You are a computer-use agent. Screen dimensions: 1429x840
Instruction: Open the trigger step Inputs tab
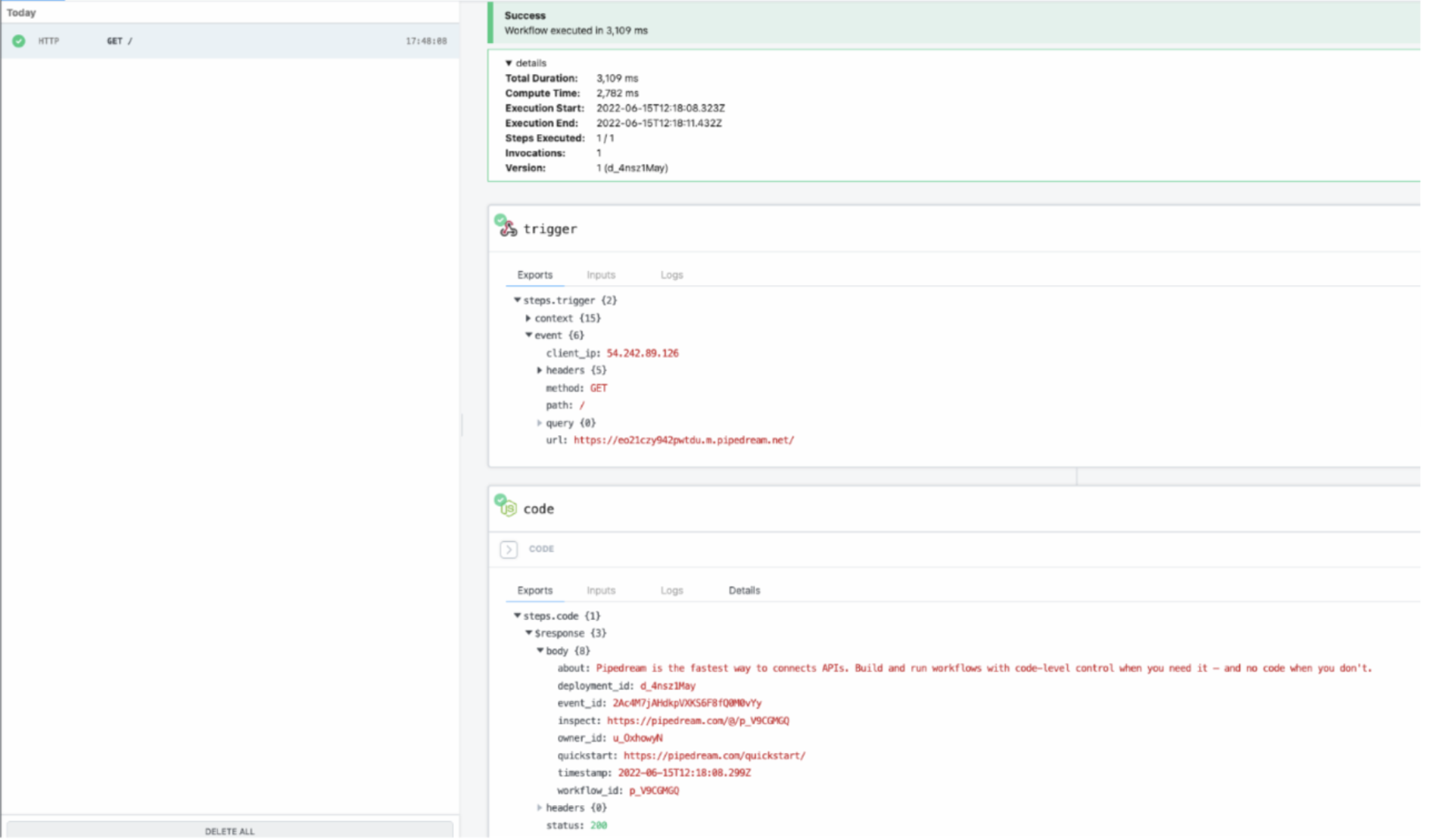pyautogui.click(x=601, y=275)
